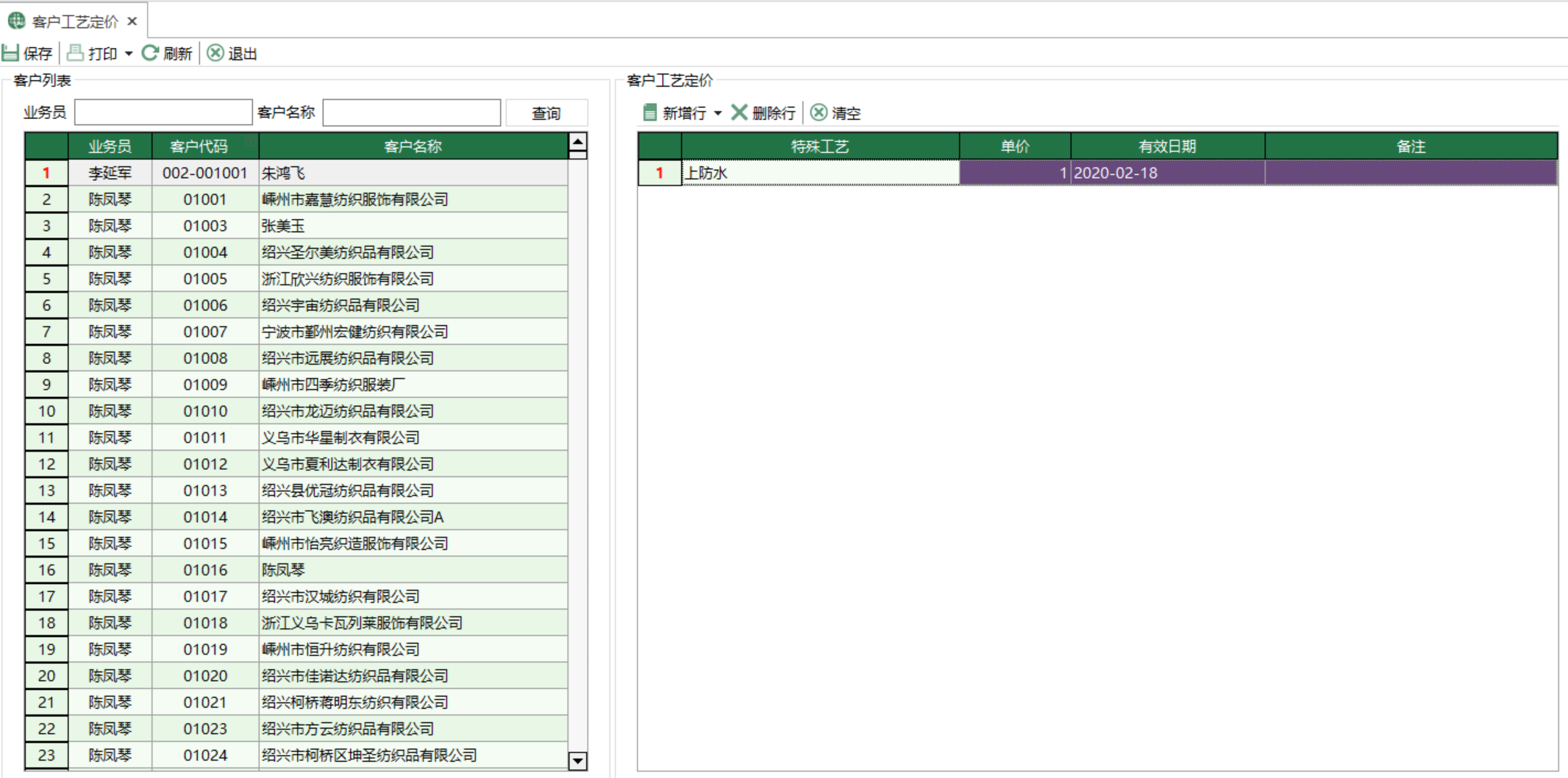
Task: Click row header 1 of pricing table
Action: point(660,173)
